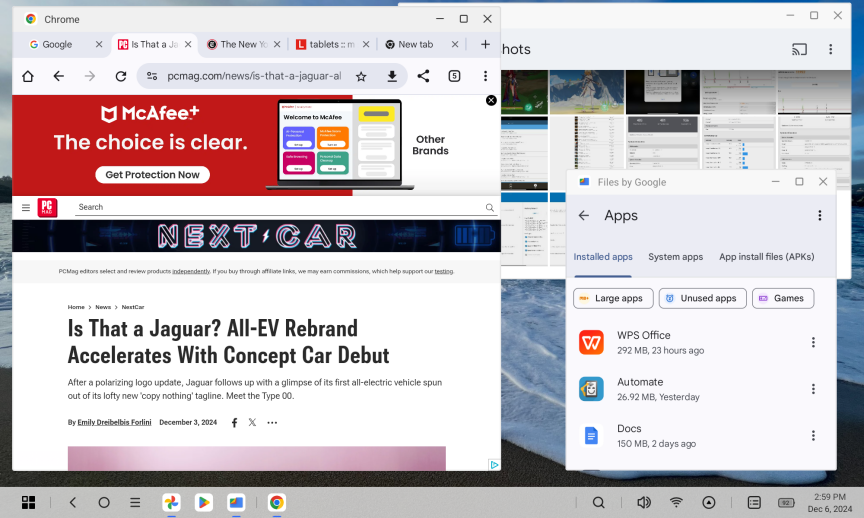Open taskbar recents menu lines
This screenshot has height=518, width=864.
coord(135,502)
